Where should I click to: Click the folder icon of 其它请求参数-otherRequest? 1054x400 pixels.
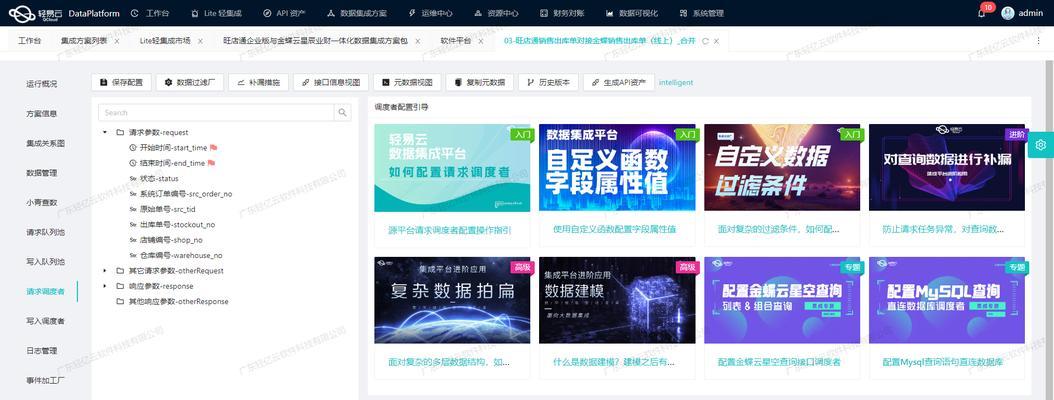pyautogui.click(x=120, y=270)
